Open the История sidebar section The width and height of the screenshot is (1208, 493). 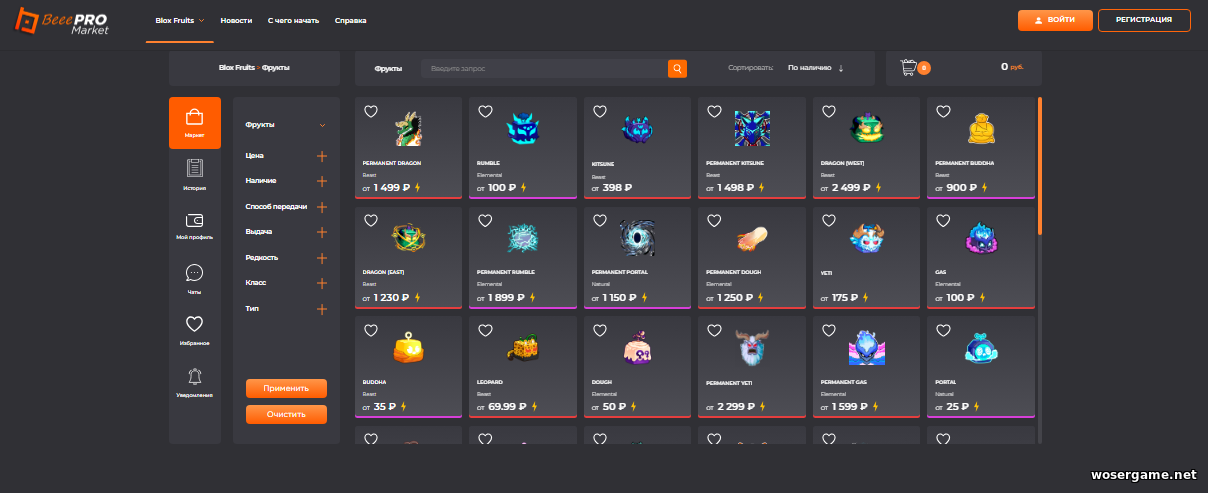coord(195,173)
